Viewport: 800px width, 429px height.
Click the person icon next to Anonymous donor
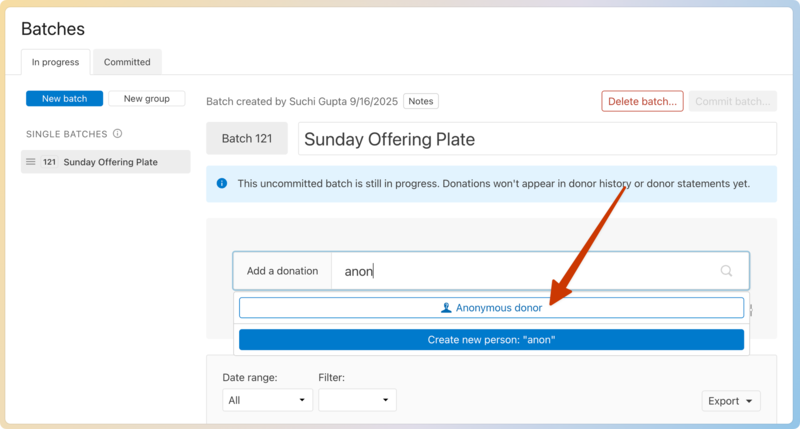[x=446, y=308]
